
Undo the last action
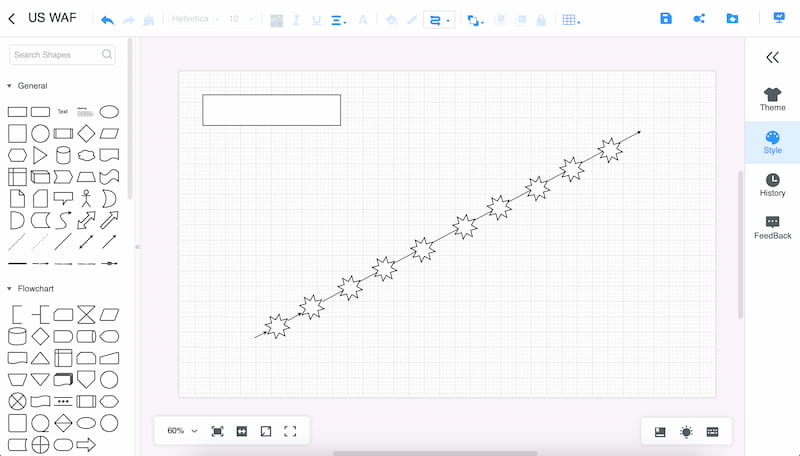tap(107, 20)
